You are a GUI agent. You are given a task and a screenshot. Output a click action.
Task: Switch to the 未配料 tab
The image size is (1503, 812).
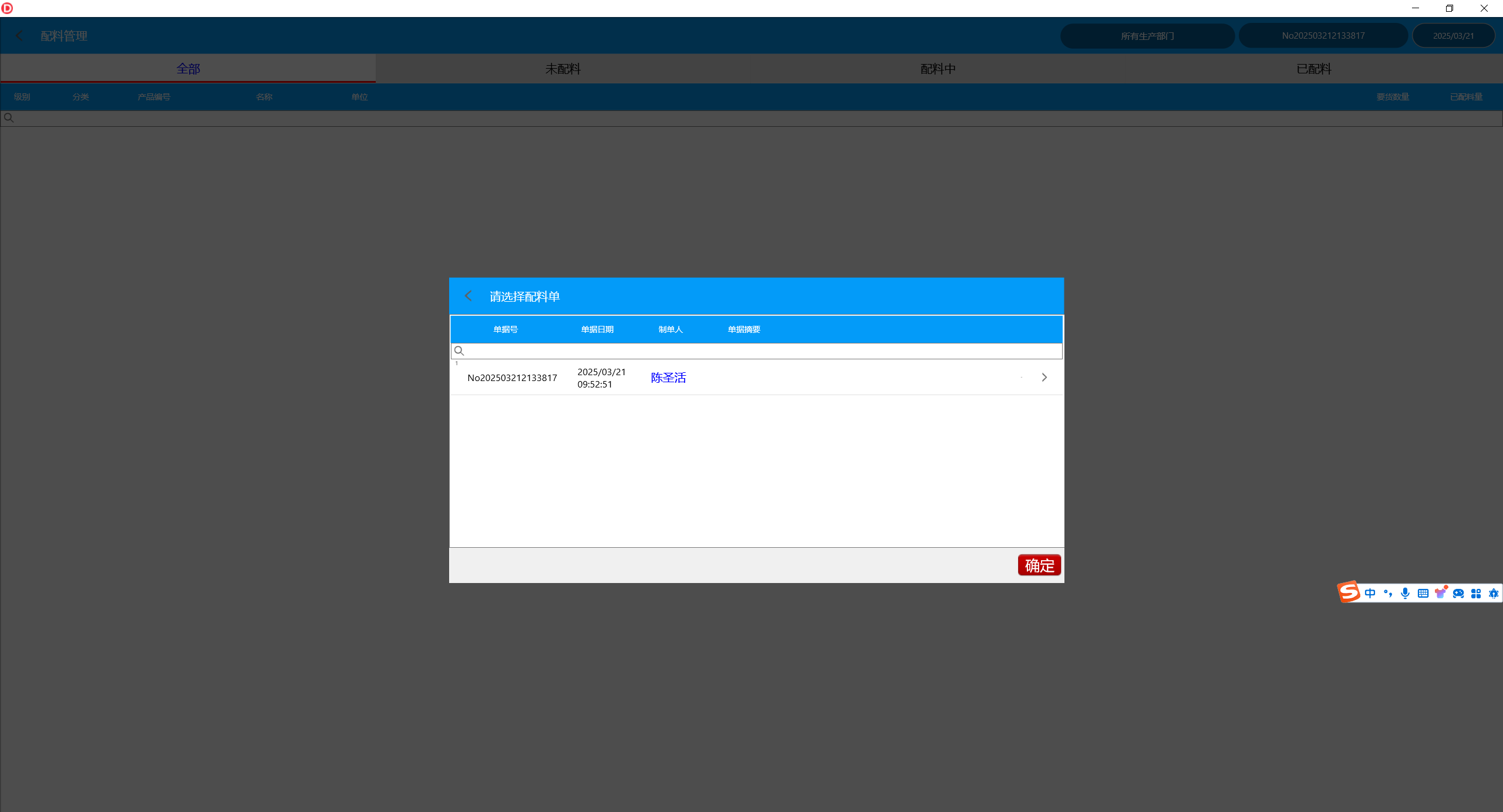[563, 69]
